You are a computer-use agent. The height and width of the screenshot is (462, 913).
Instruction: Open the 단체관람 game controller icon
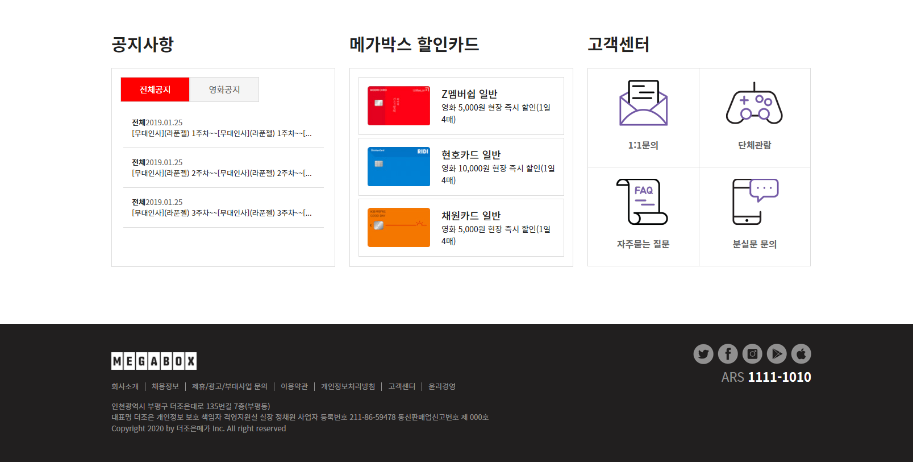click(754, 103)
